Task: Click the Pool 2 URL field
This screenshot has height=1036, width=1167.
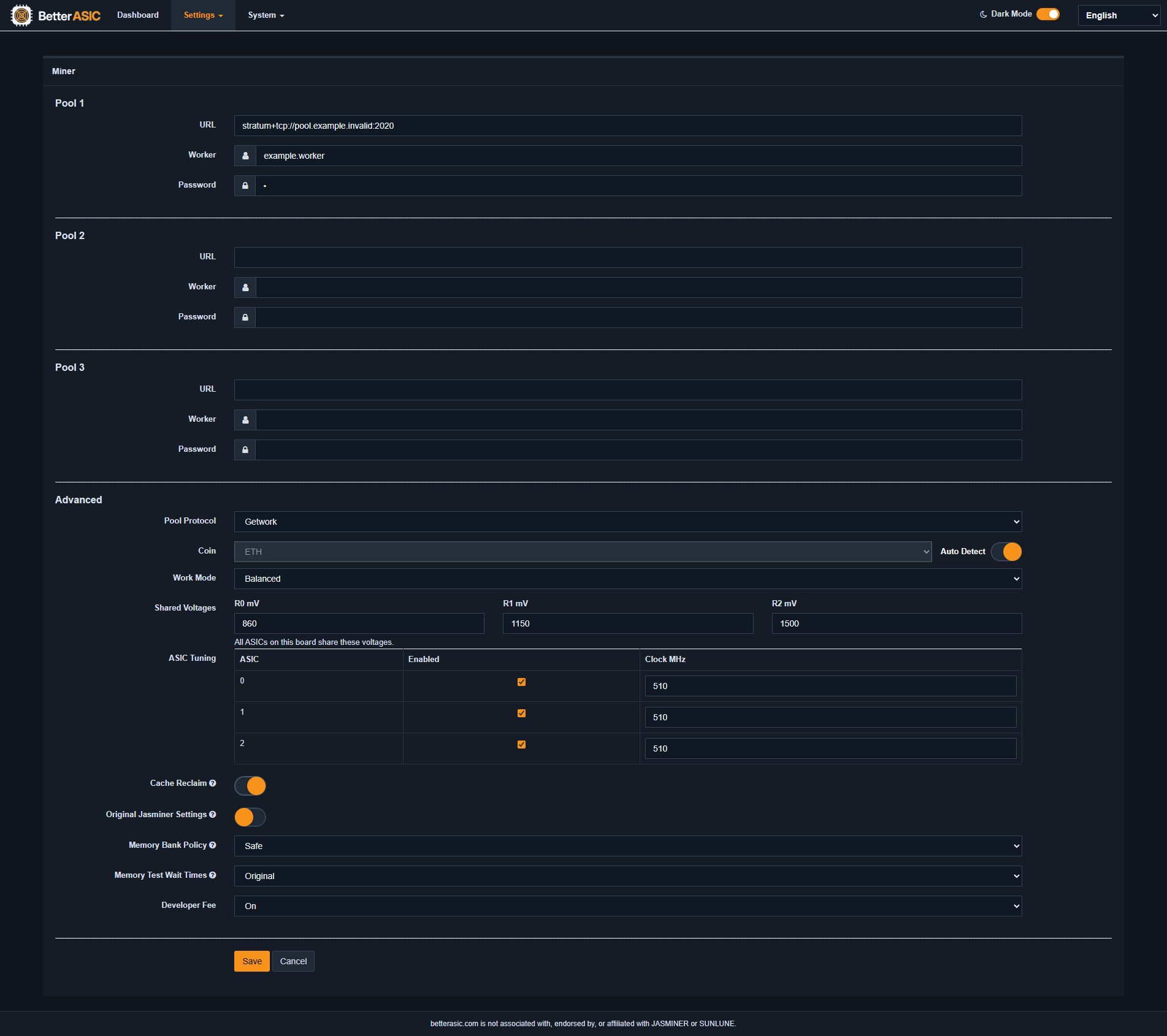Action: pos(628,257)
